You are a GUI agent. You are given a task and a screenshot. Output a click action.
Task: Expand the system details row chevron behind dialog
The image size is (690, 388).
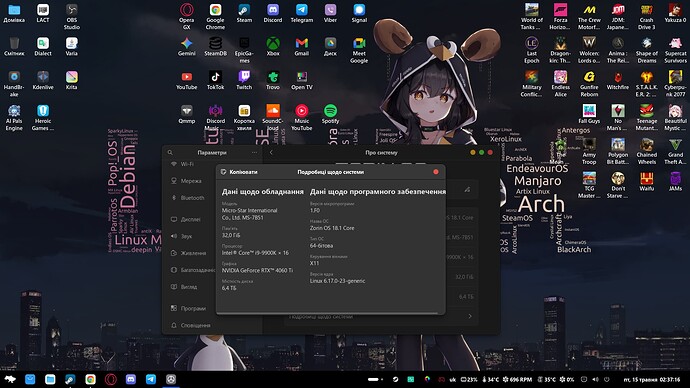(470, 316)
